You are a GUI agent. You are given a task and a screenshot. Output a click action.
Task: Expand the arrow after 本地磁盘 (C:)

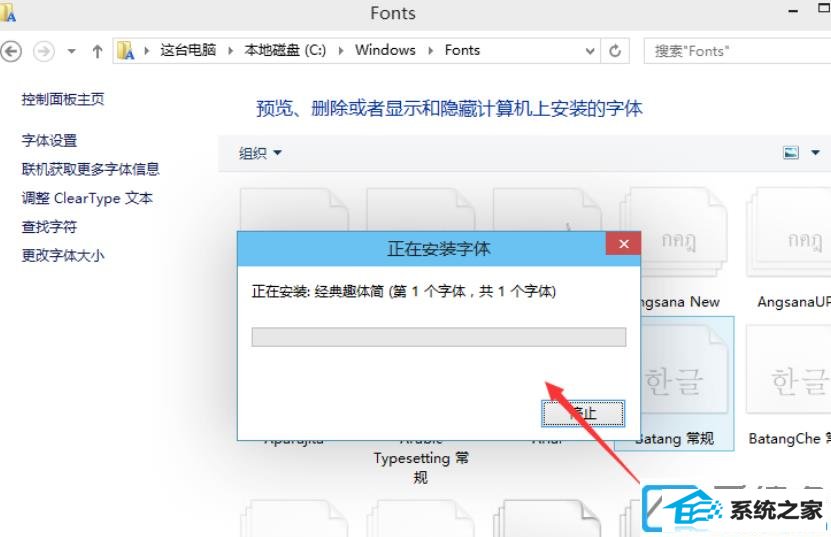point(341,50)
